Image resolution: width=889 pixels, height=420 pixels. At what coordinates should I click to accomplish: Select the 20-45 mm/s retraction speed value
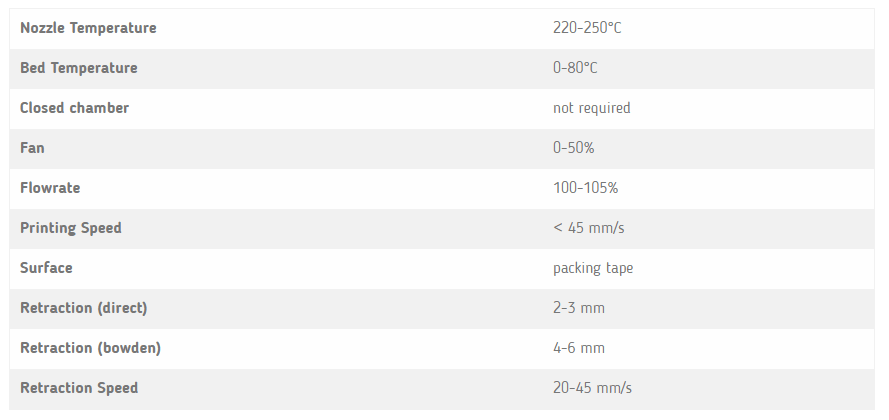[x=592, y=388]
